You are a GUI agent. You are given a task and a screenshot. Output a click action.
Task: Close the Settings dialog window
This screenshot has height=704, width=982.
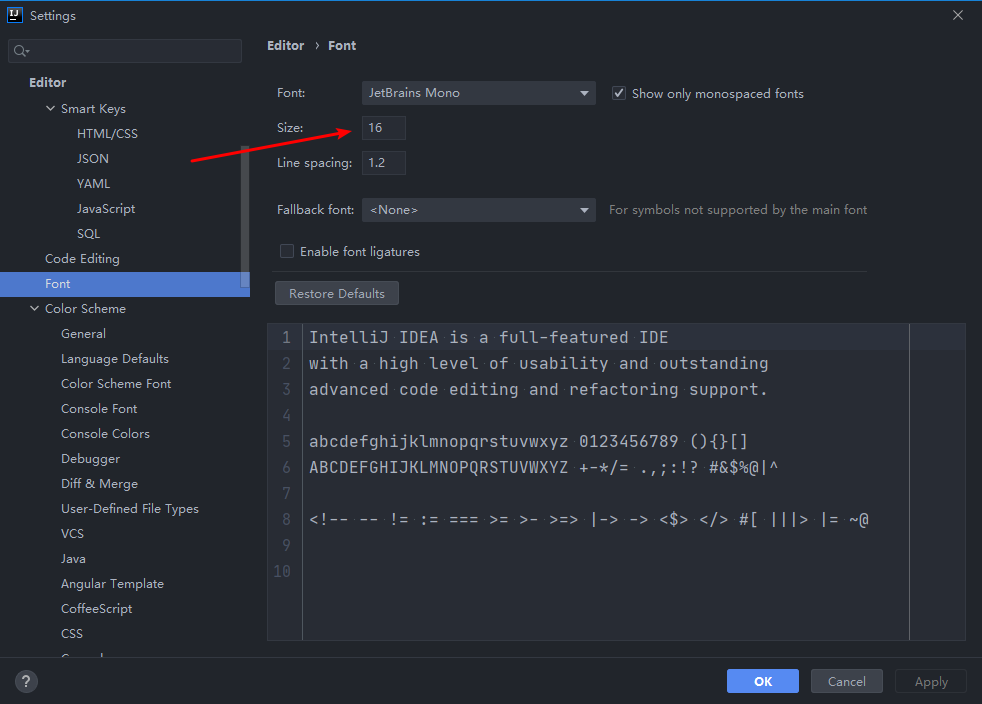click(957, 15)
